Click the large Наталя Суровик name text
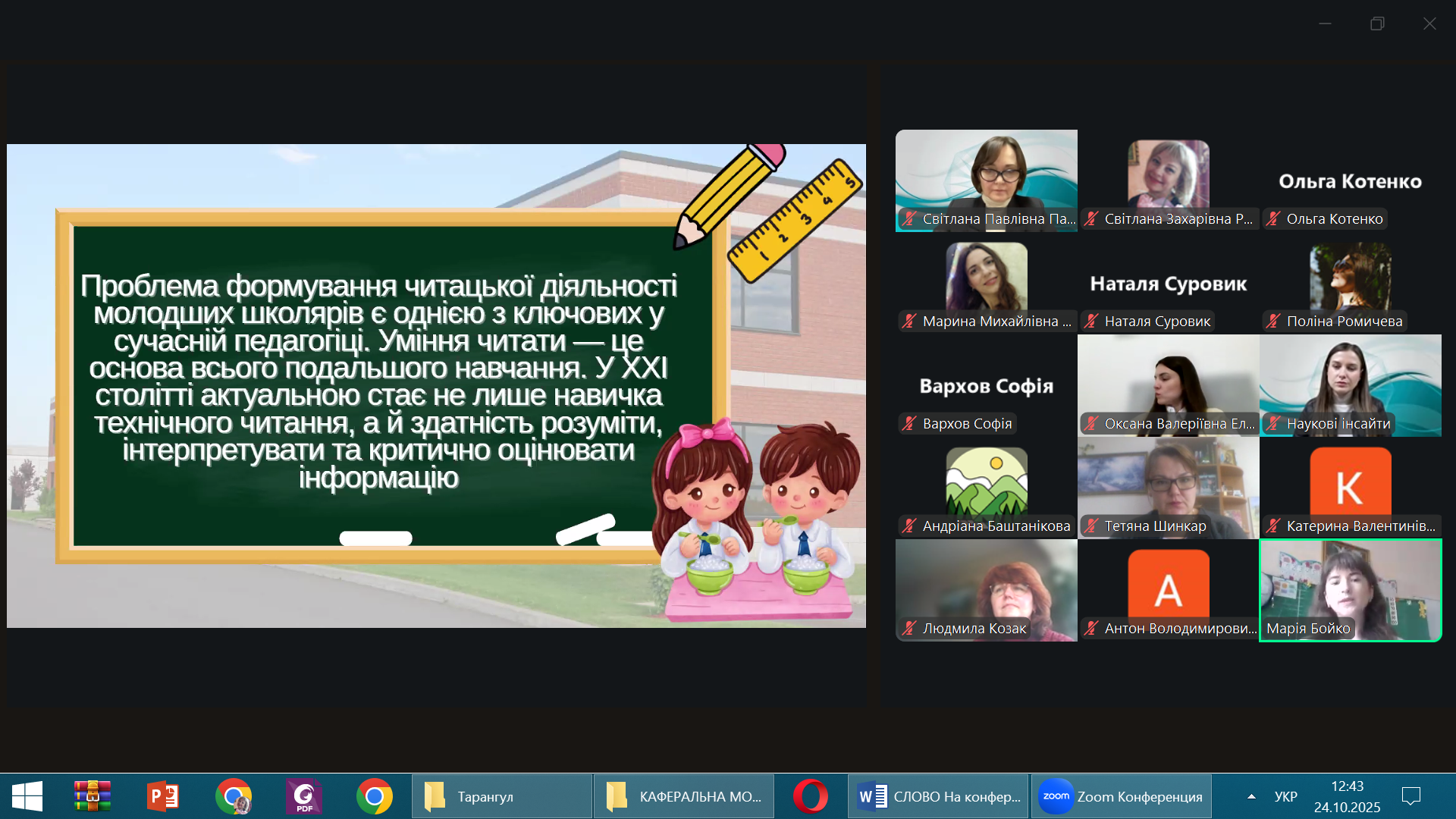 1169,284
